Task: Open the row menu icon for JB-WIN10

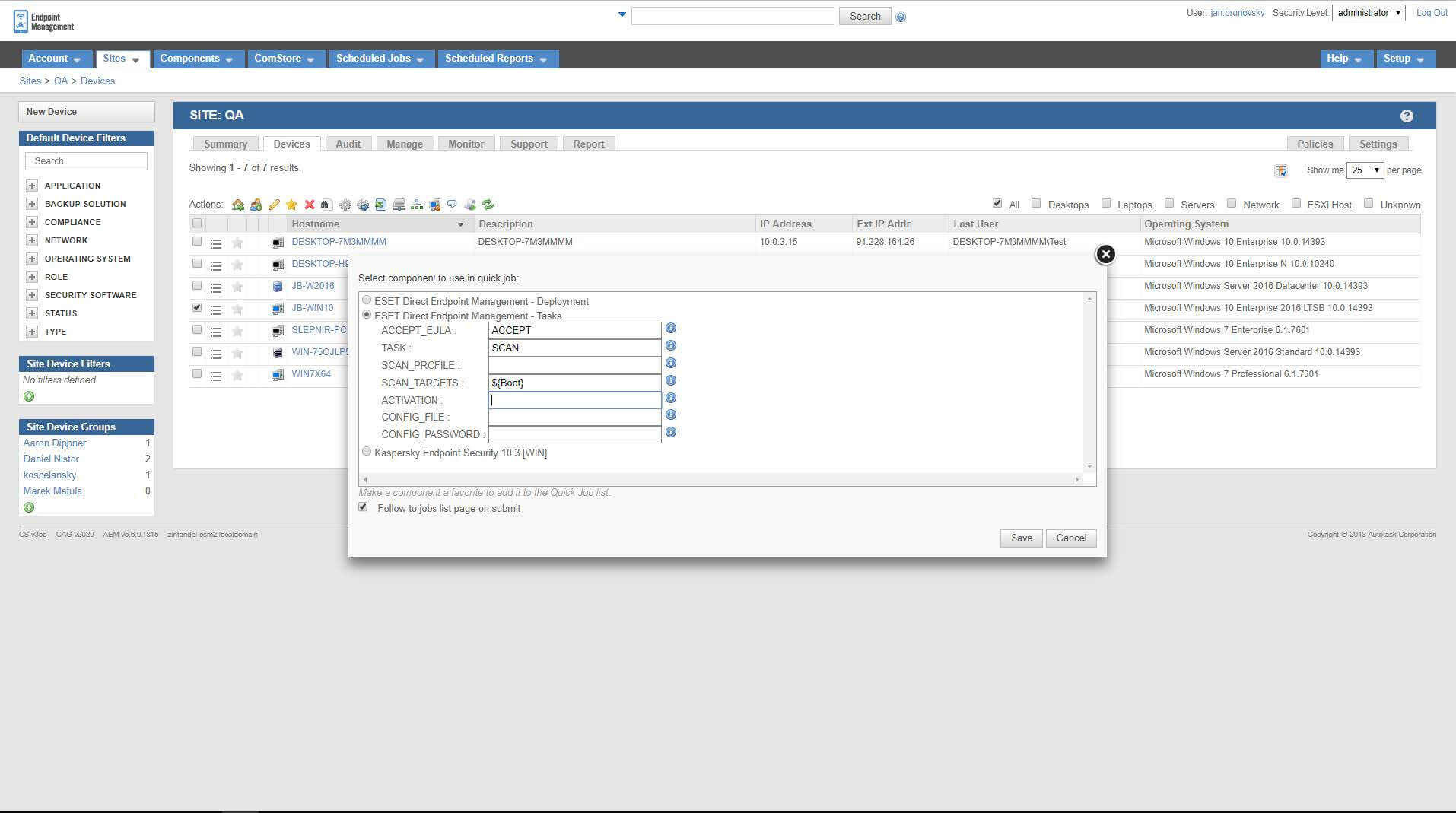Action: 216,310
